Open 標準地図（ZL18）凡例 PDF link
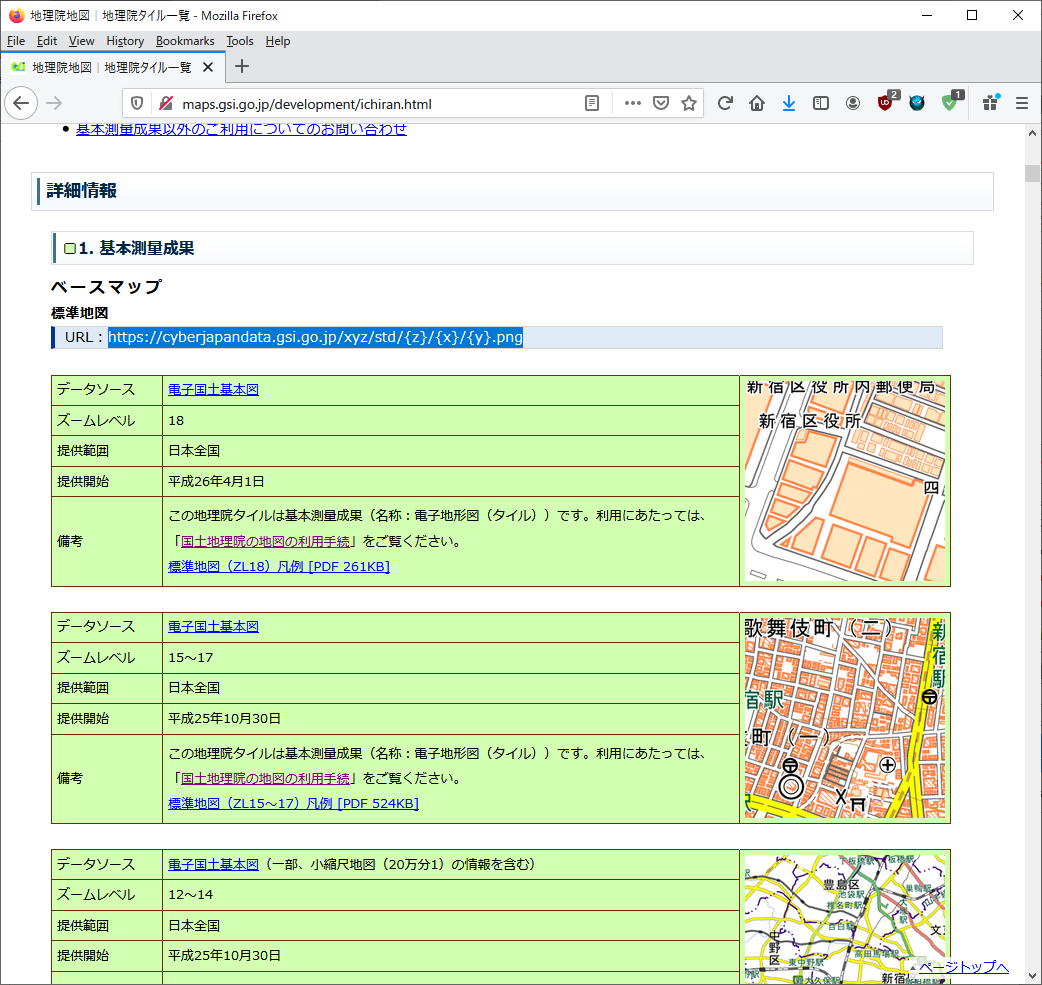Screen dimensions: 1042x985 click(x=278, y=567)
